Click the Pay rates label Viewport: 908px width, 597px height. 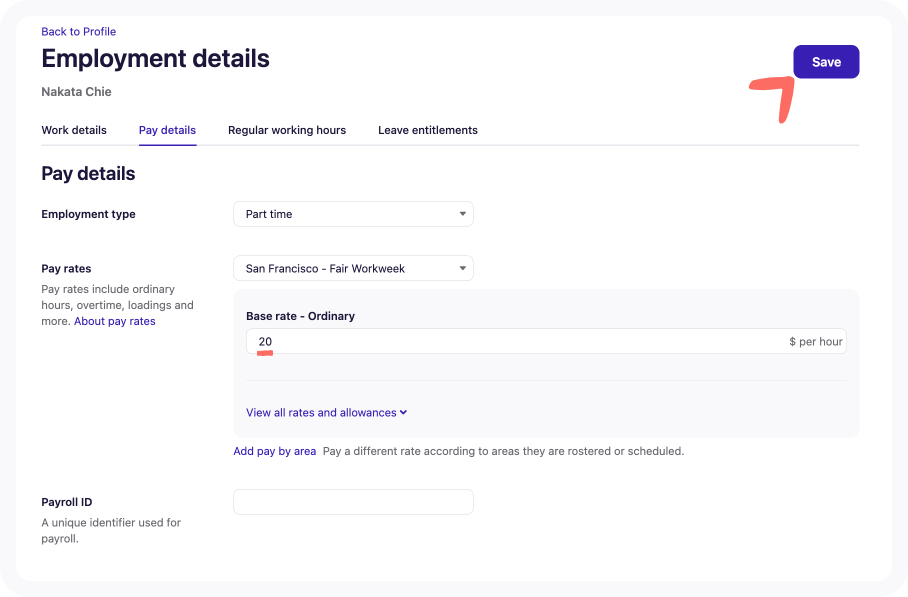click(66, 269)
